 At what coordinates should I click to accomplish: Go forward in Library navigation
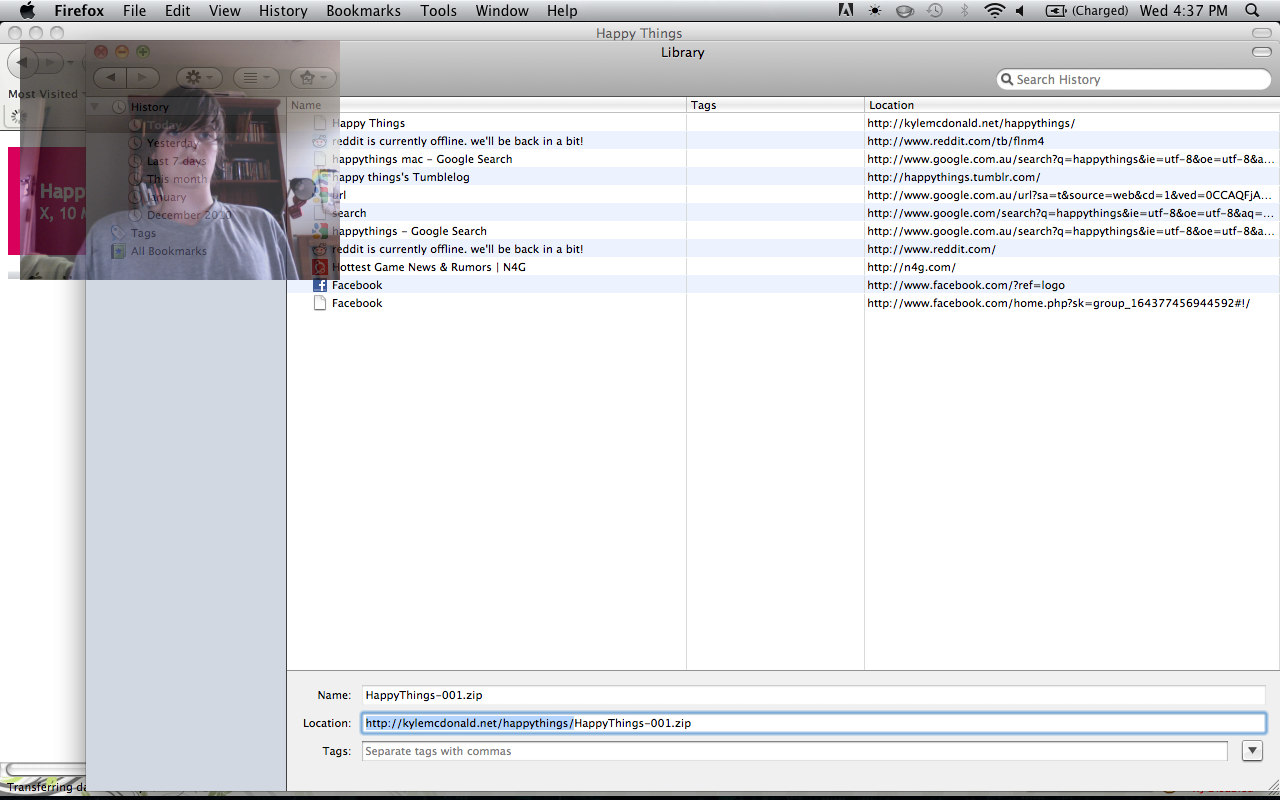point(143,78)
